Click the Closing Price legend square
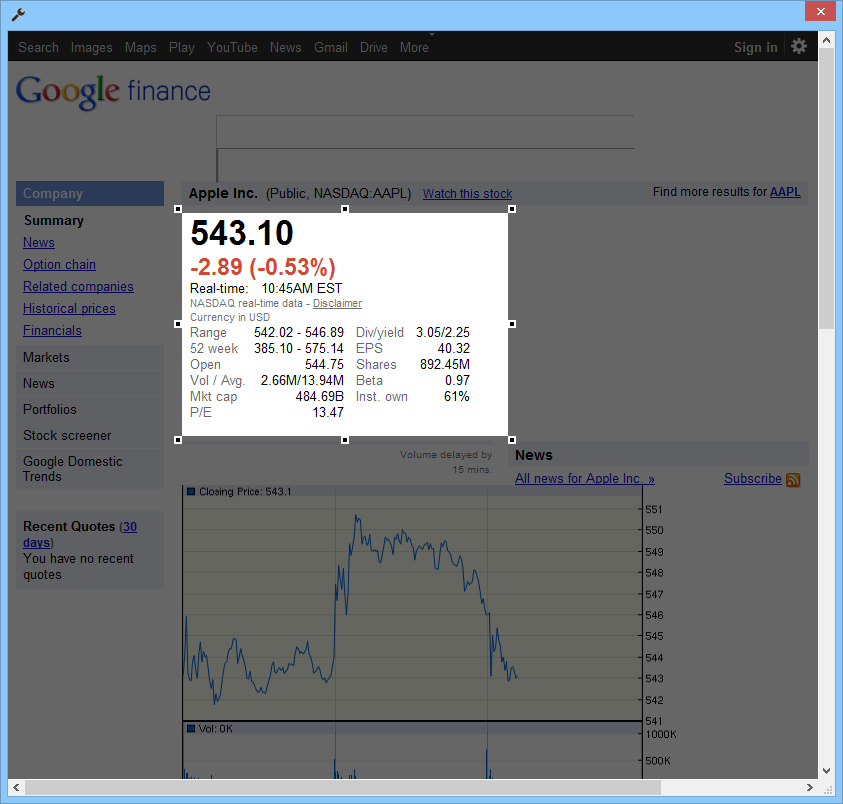The image size is (843, 804). (x=190, y=491)
